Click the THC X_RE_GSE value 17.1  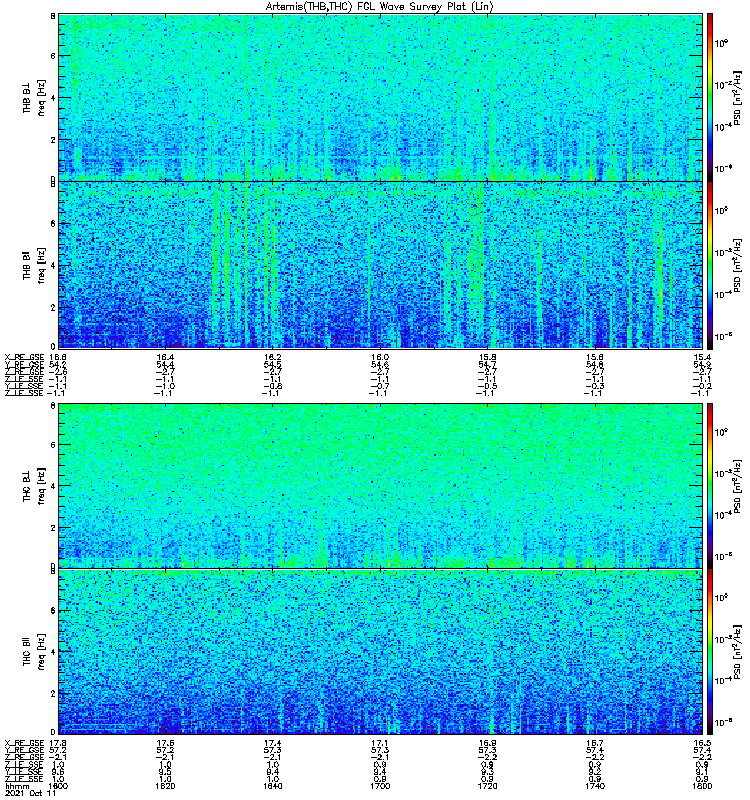(380, 743)
